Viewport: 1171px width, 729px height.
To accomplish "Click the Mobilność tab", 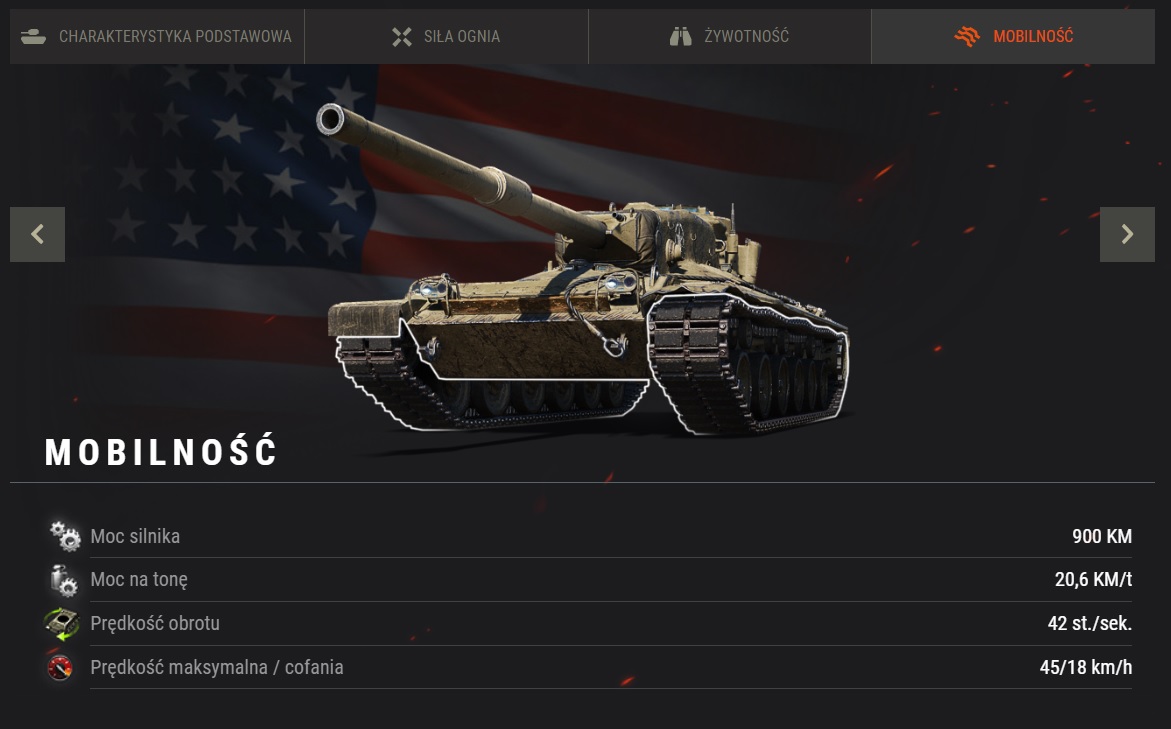I will coord(1013,36).
